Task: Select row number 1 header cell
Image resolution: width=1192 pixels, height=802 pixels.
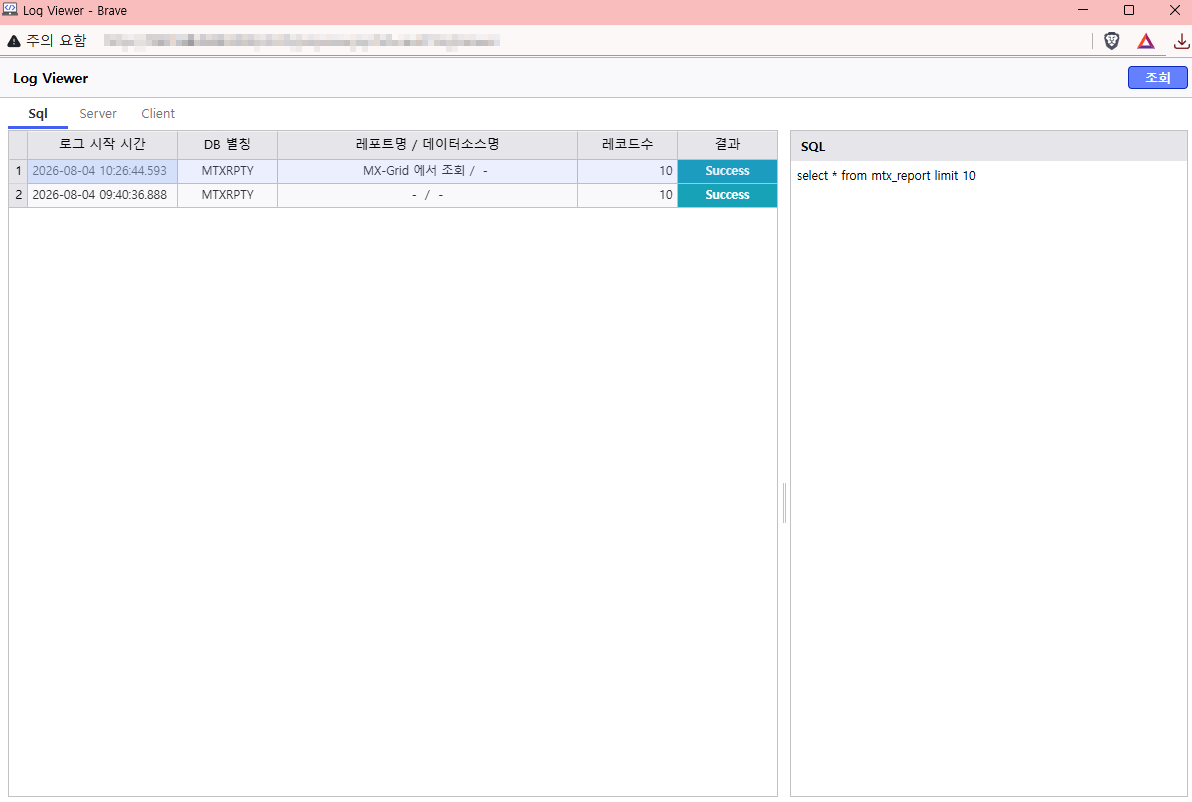Action: [18, 171]
